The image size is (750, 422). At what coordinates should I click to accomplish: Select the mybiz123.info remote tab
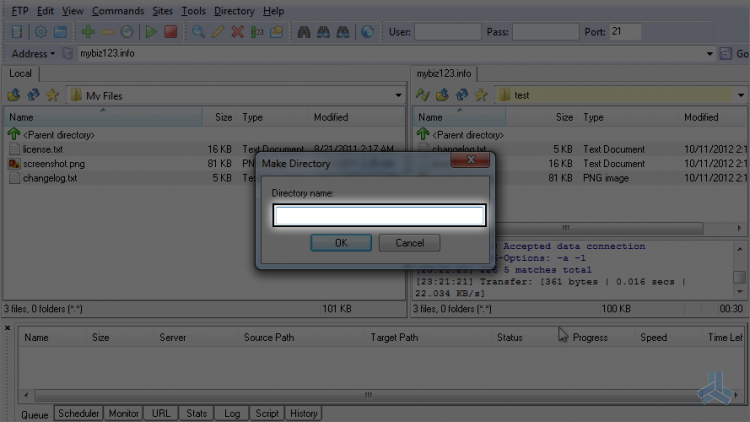[x=444, y=74]
